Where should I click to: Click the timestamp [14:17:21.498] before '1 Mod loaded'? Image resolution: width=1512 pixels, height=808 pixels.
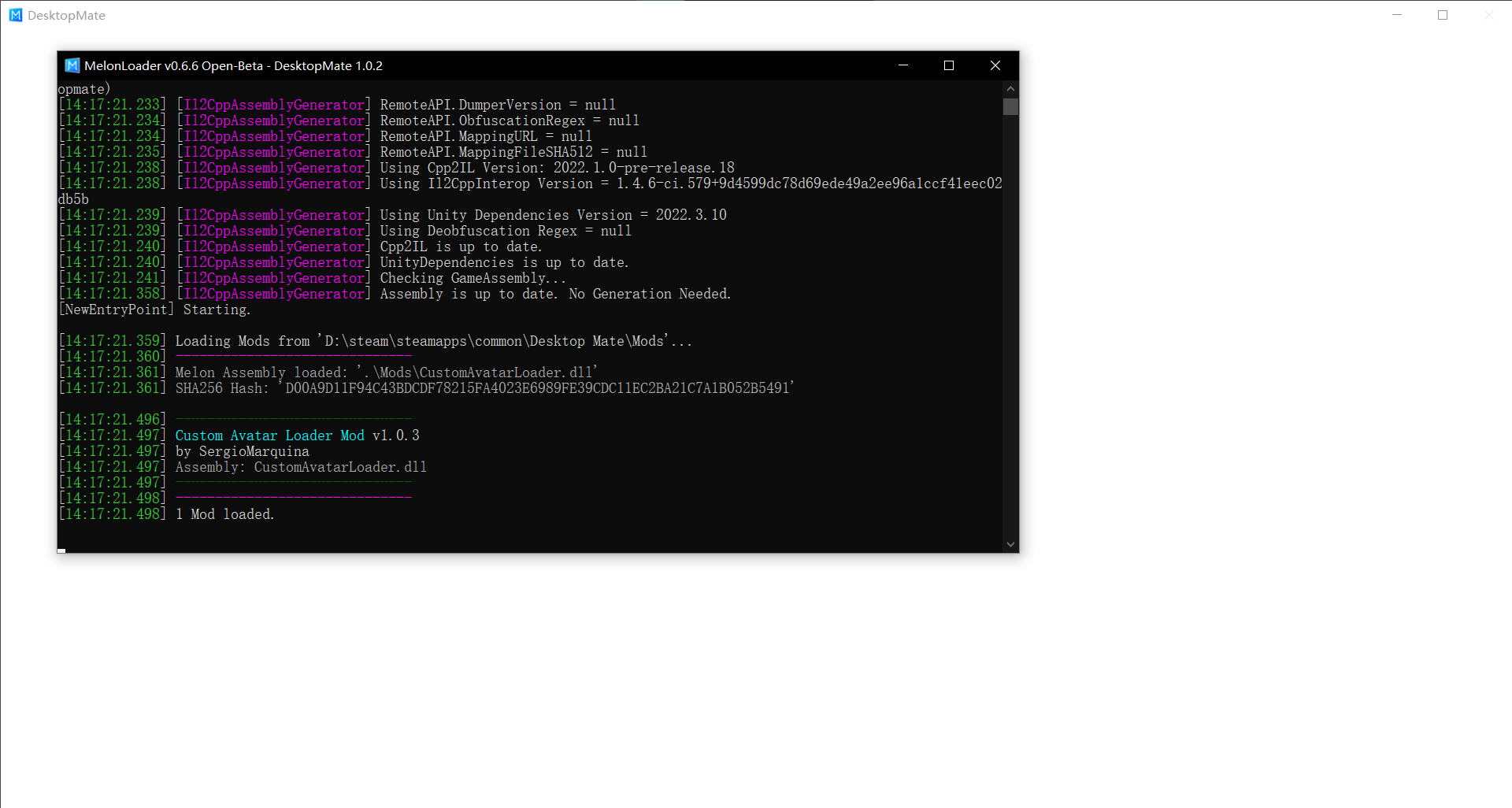[113, 514]
